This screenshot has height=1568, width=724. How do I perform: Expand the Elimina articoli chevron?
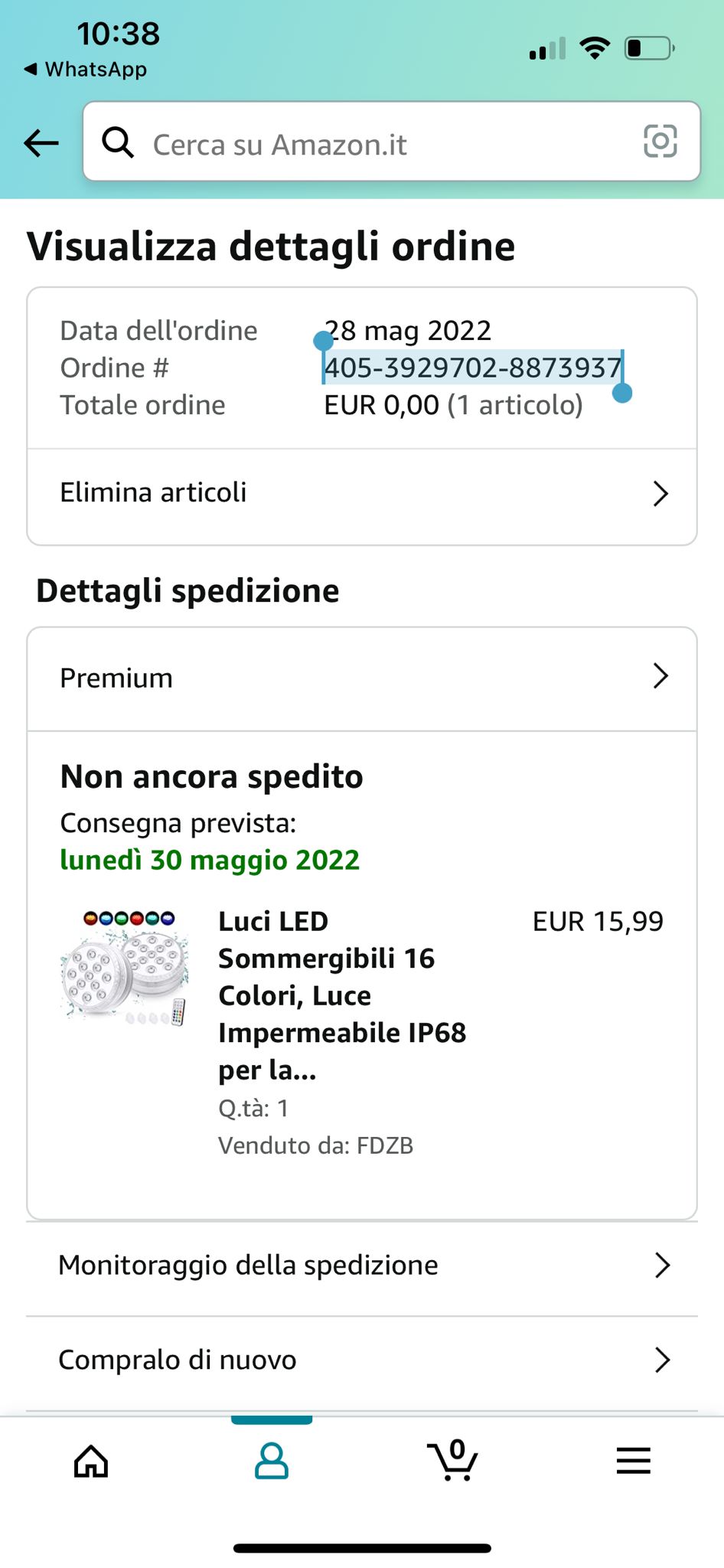(x=660, y=494)
